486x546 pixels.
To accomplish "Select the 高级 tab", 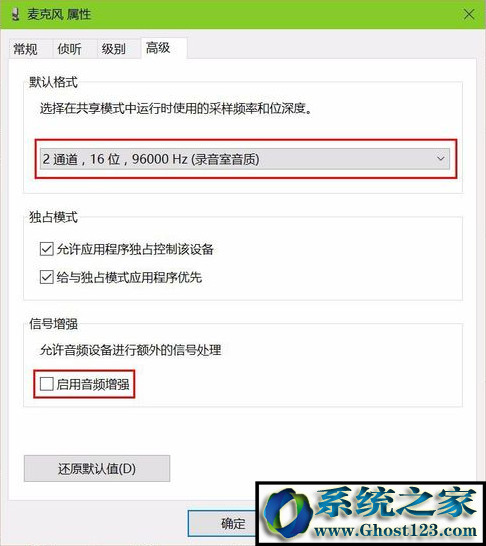I will (158, 48).
